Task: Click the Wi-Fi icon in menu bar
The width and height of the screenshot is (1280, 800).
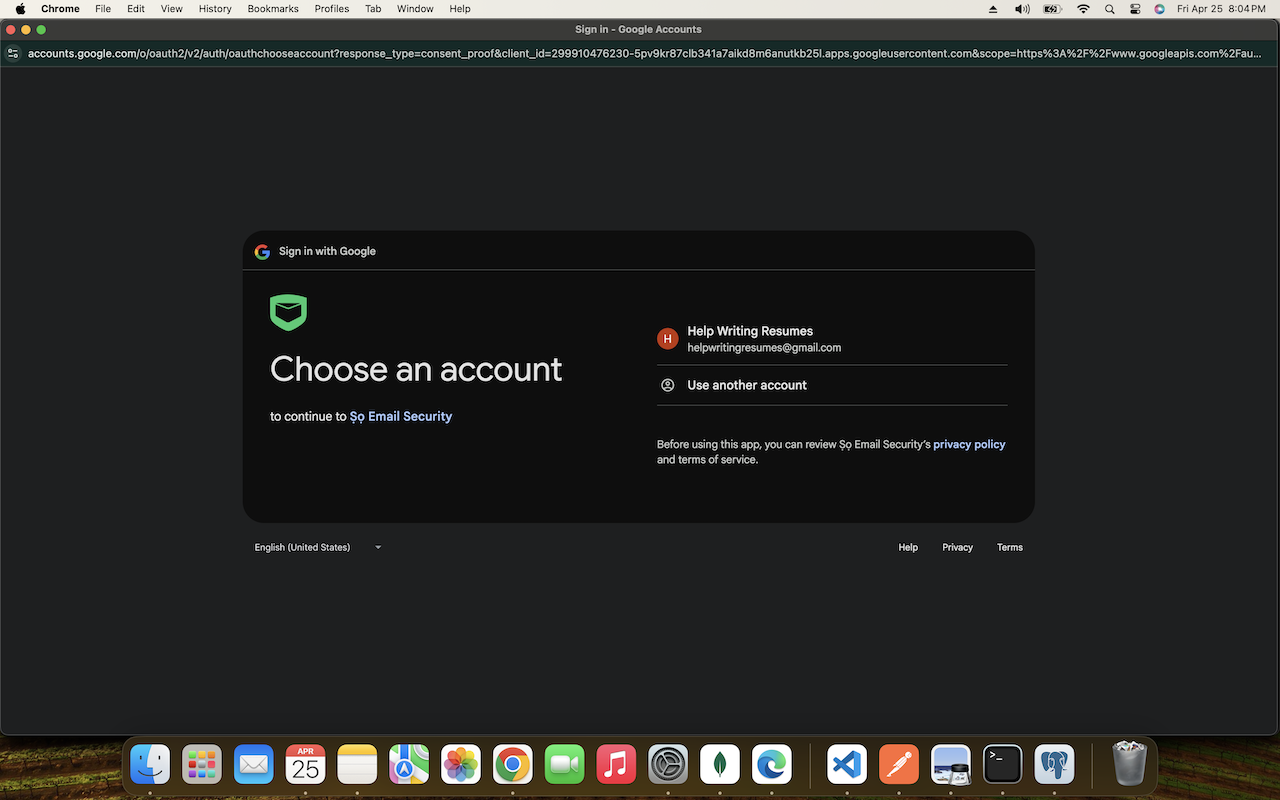Action: click(1083, 9)
